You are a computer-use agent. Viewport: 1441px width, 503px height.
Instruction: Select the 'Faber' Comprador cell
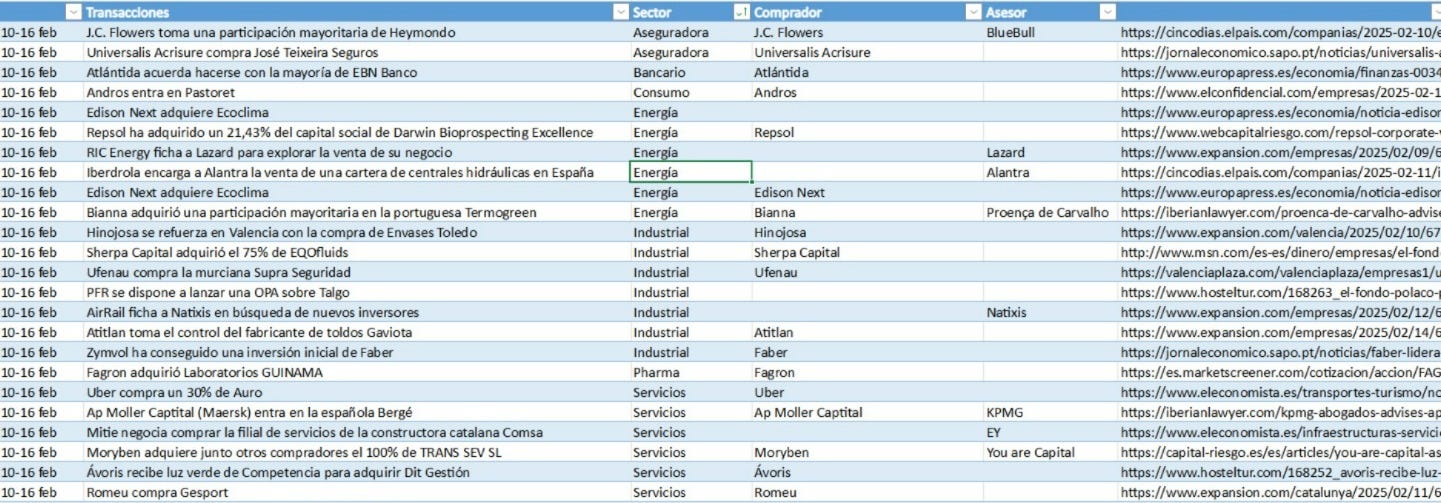coord(866,352)
